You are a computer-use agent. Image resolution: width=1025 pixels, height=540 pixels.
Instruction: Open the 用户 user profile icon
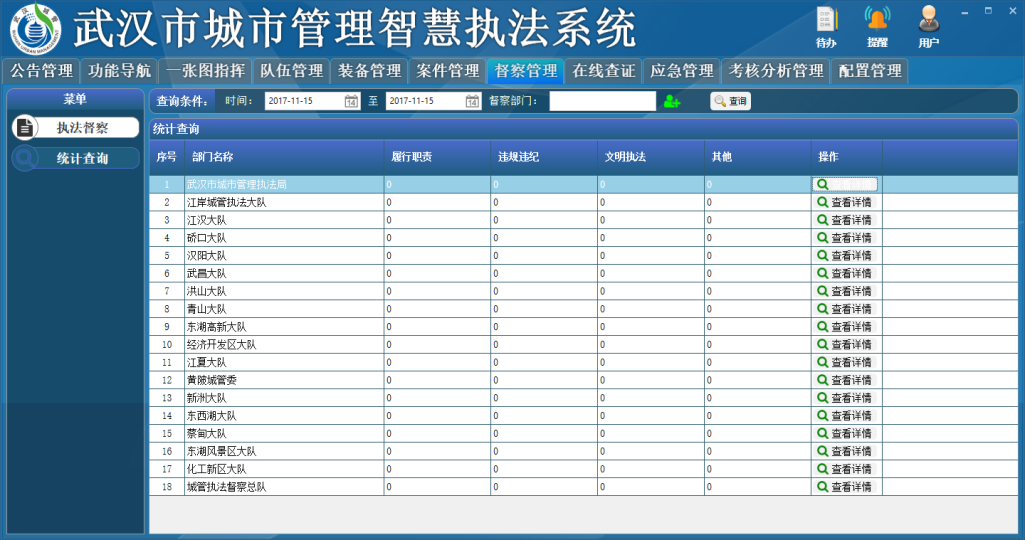929,21
